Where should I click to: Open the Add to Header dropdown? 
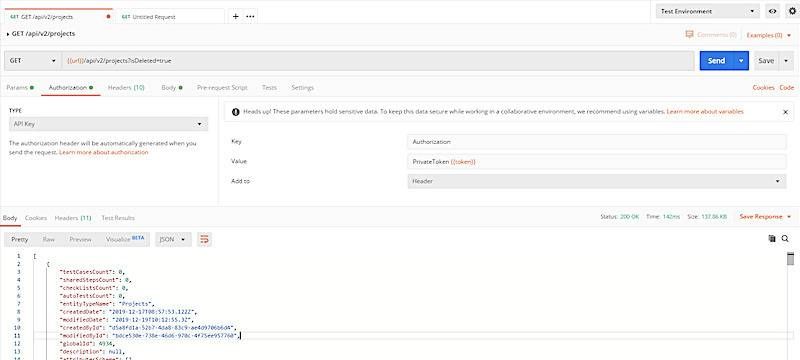pyautogui.click(x=597, y=181)
